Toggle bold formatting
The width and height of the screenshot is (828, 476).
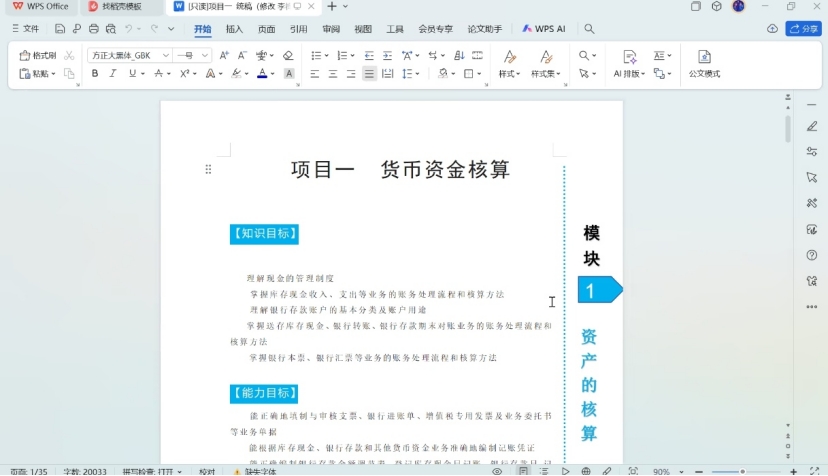95,74
